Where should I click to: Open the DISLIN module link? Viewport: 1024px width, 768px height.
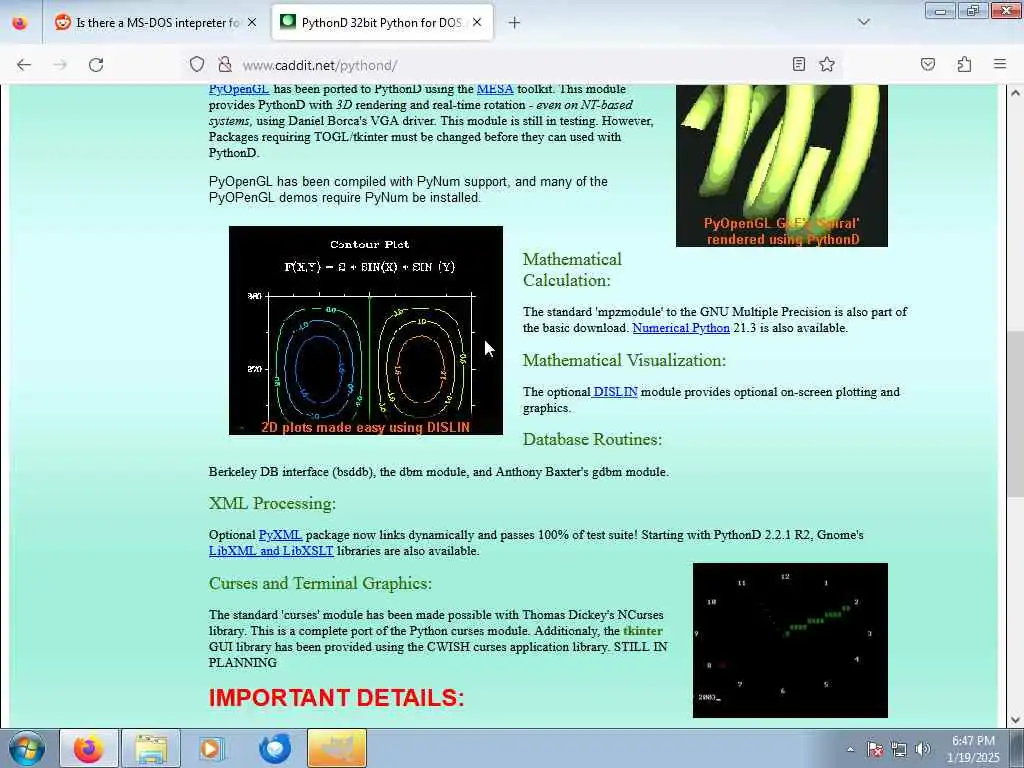(615, 392)
